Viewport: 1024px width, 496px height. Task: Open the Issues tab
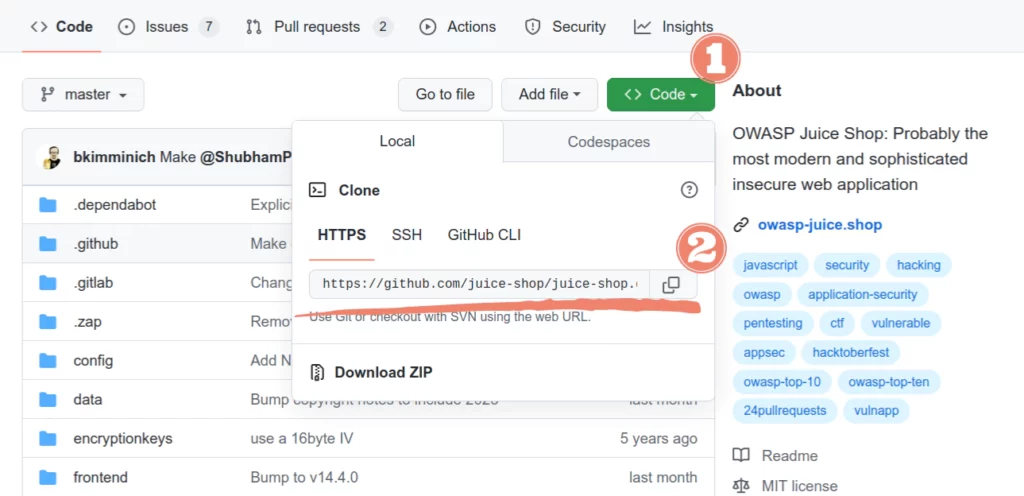point(166,27)
